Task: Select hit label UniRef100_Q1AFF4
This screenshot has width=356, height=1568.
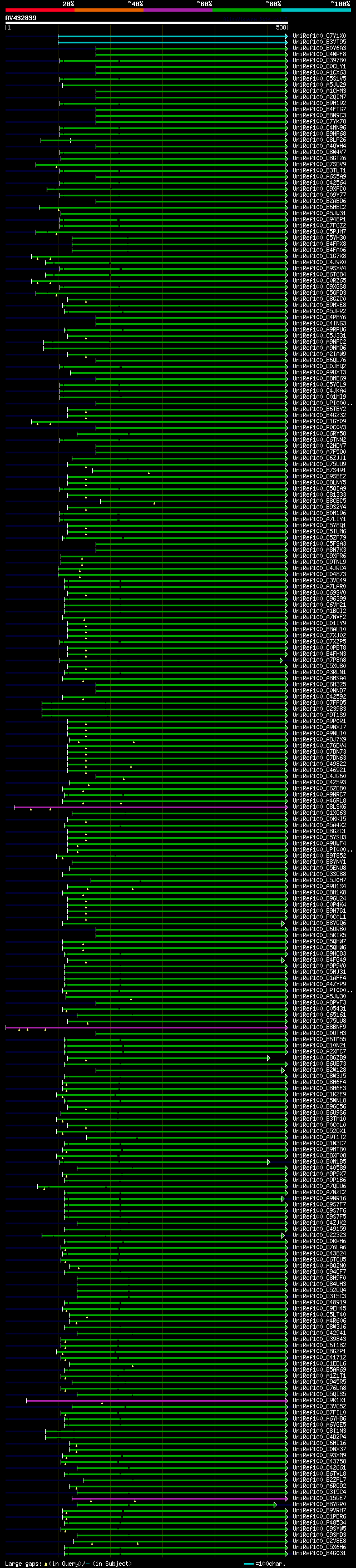Action: pyautogui.click(x=319, y=978)
